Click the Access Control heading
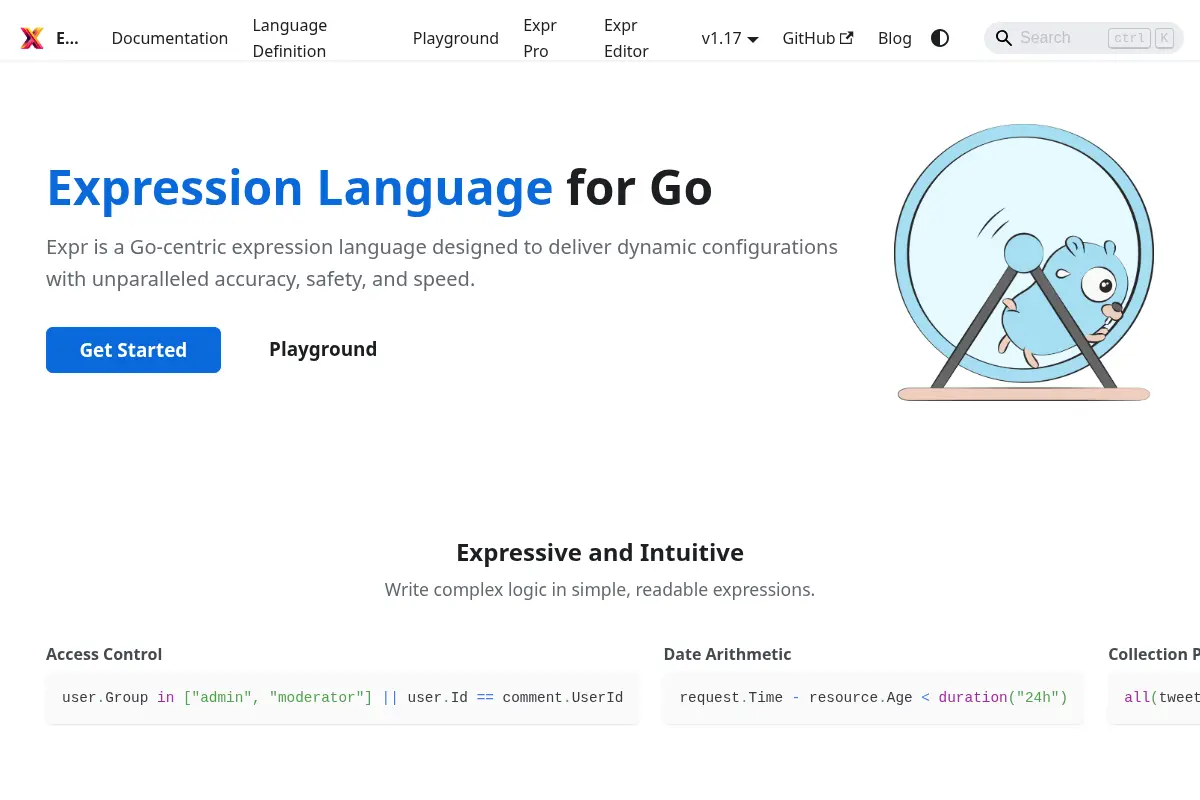Image resolution: width=1200 pixels, height=800 pixels. tap(104, 654)
